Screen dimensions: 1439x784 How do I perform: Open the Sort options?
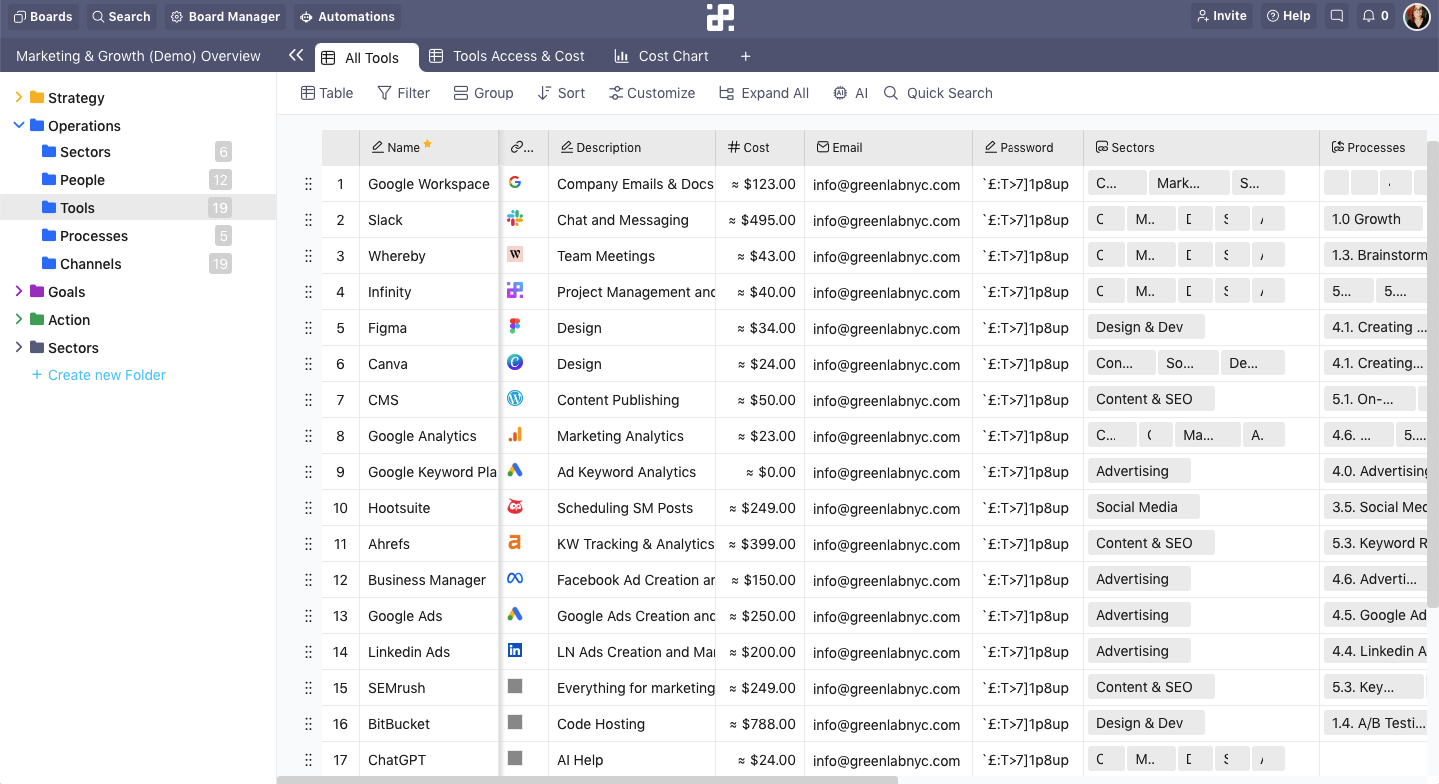pos(561,93)
